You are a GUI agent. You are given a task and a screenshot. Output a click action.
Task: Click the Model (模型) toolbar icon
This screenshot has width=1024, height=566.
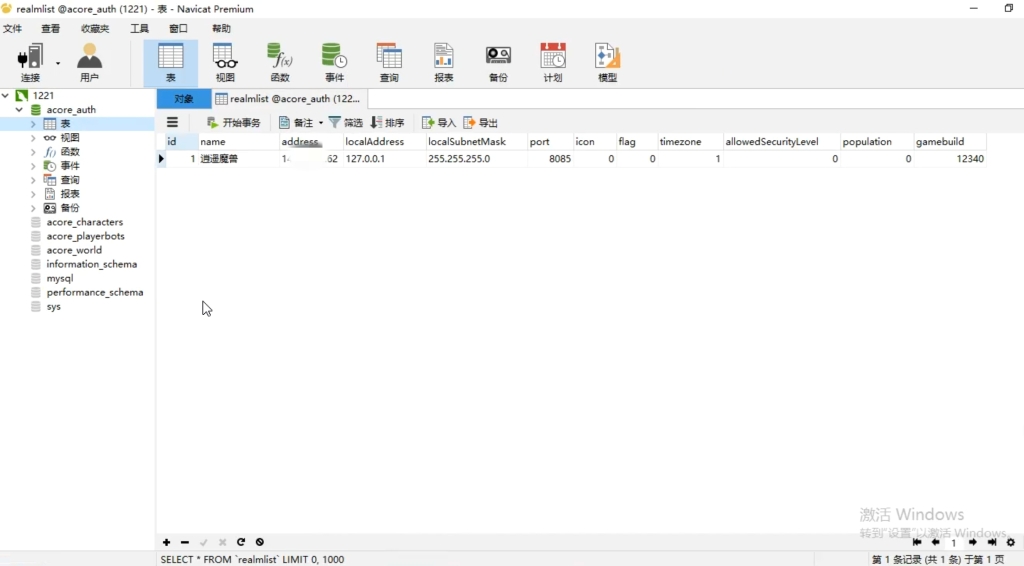tap(607, 62)
